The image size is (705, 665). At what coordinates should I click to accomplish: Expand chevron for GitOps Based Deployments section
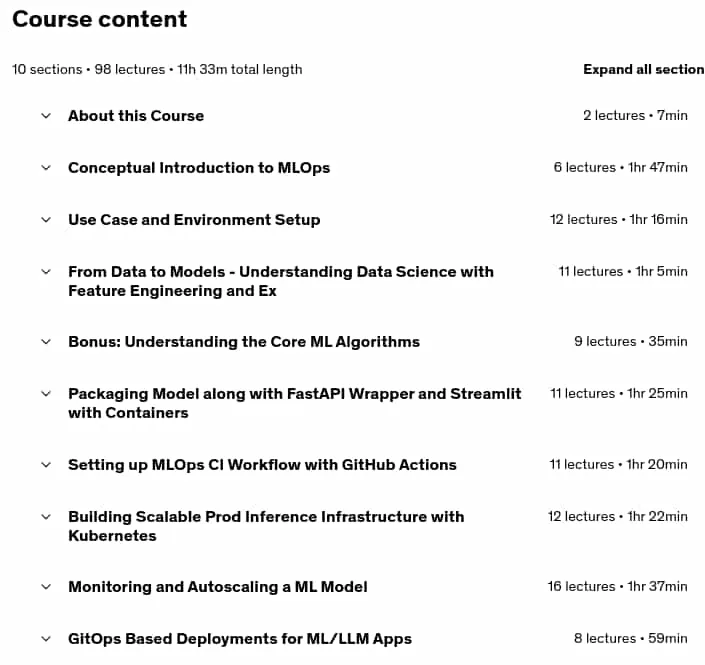(46, 639)
